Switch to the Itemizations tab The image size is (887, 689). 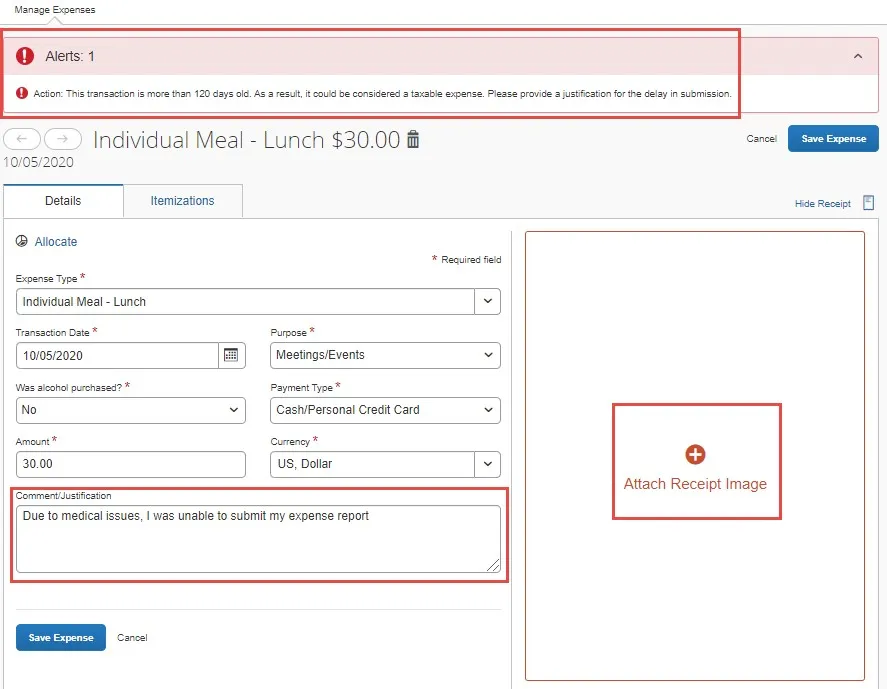(183, 201)
